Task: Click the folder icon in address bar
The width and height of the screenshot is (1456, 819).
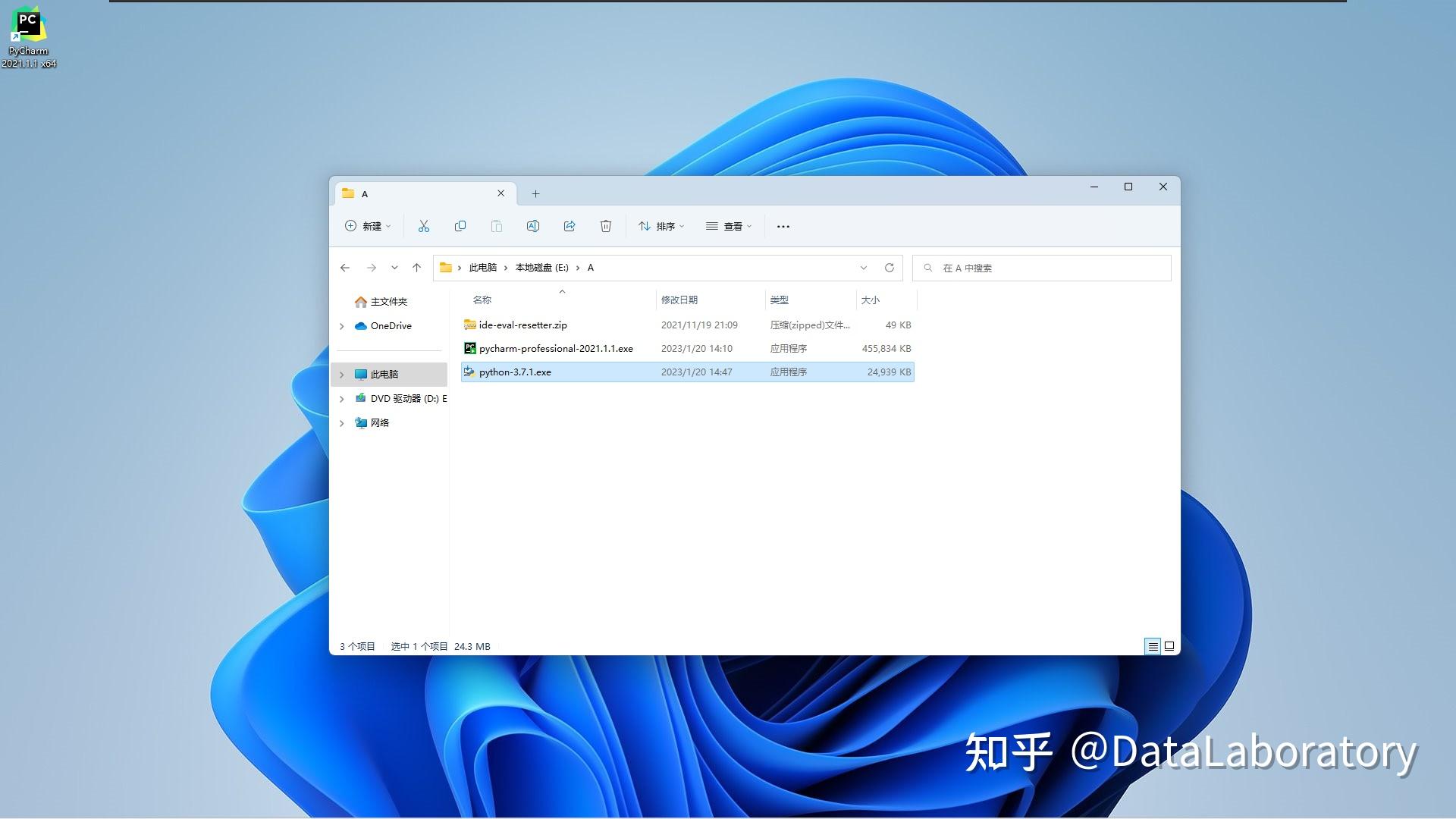Action: tap(446, 268)
